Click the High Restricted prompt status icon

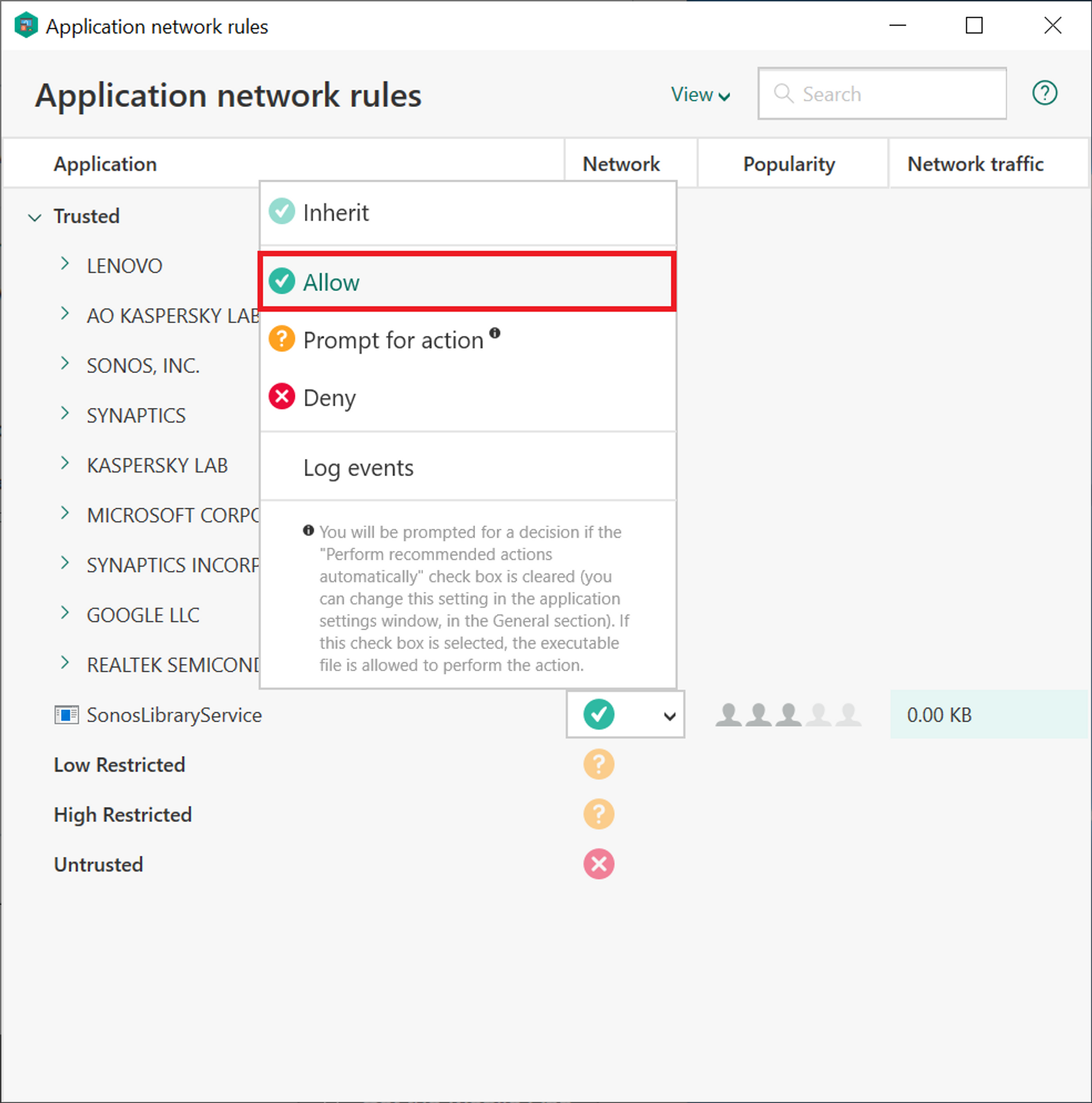point(598,814)
